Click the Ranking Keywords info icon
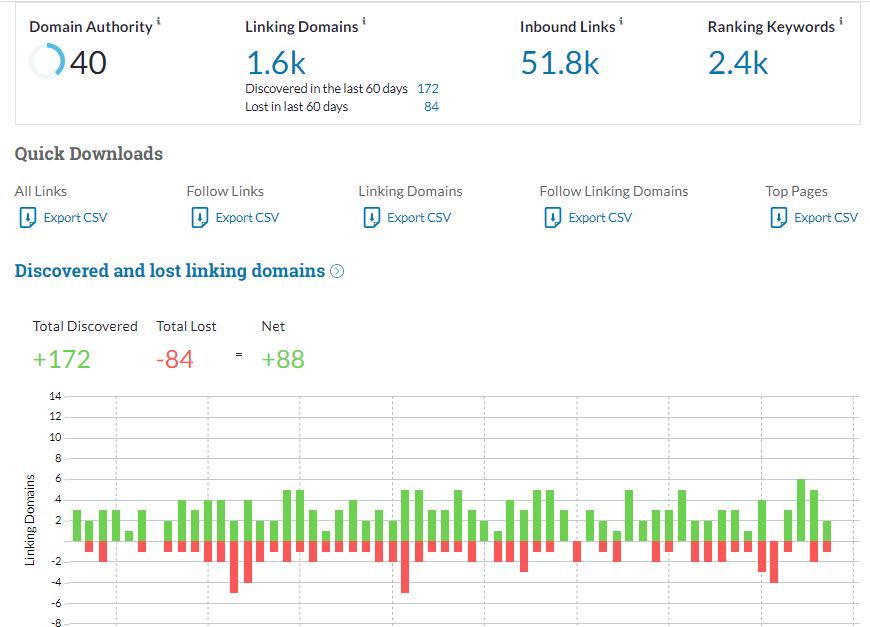Viewport: 870px width, 627px height. 841,22
